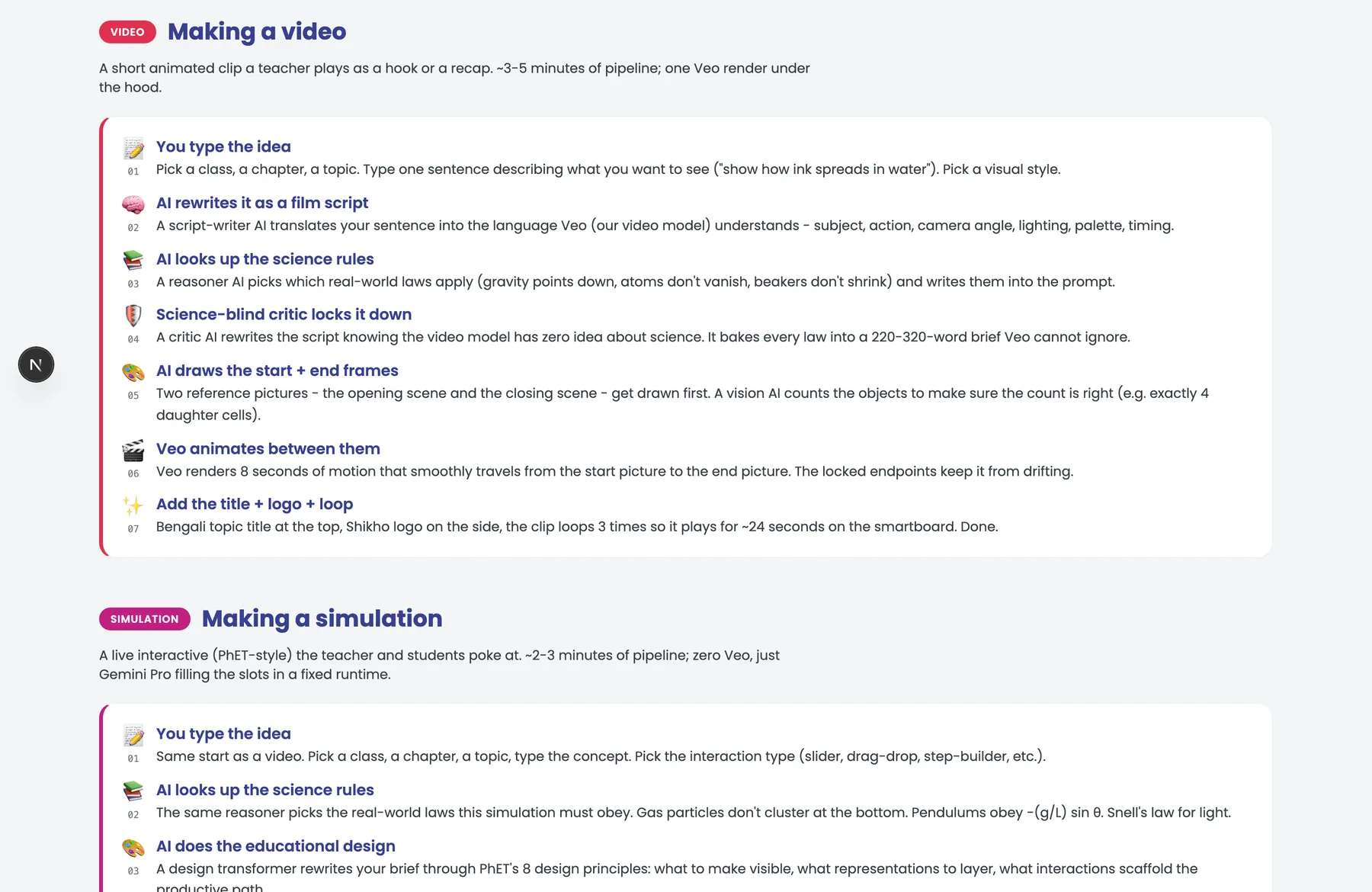Click the text 'Two reference pictures - the opening scene'
Image resolution: width=1372 pixels, height=892 pixels.
682,404
